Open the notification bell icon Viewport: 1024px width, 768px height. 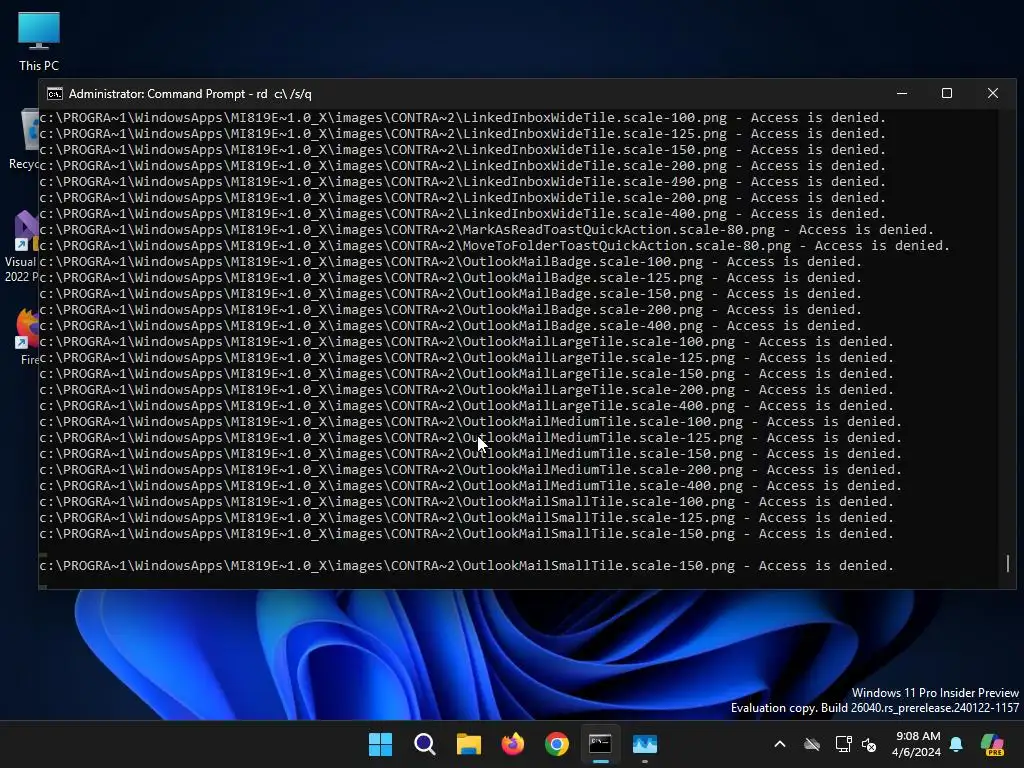(956, 744)
